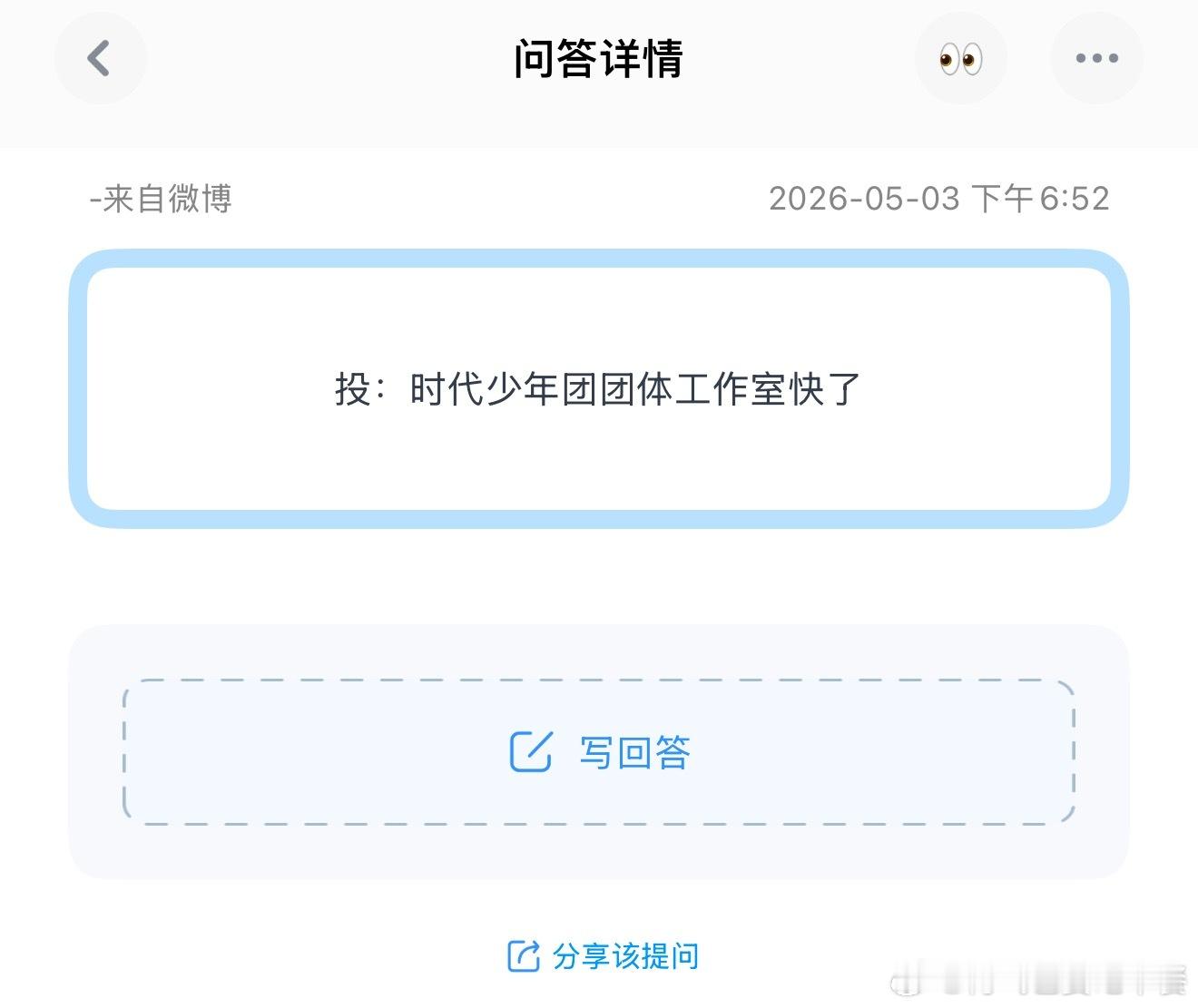Click the share arrow icon before 分享该提问

pyautogui.click(x=524, y=956)
